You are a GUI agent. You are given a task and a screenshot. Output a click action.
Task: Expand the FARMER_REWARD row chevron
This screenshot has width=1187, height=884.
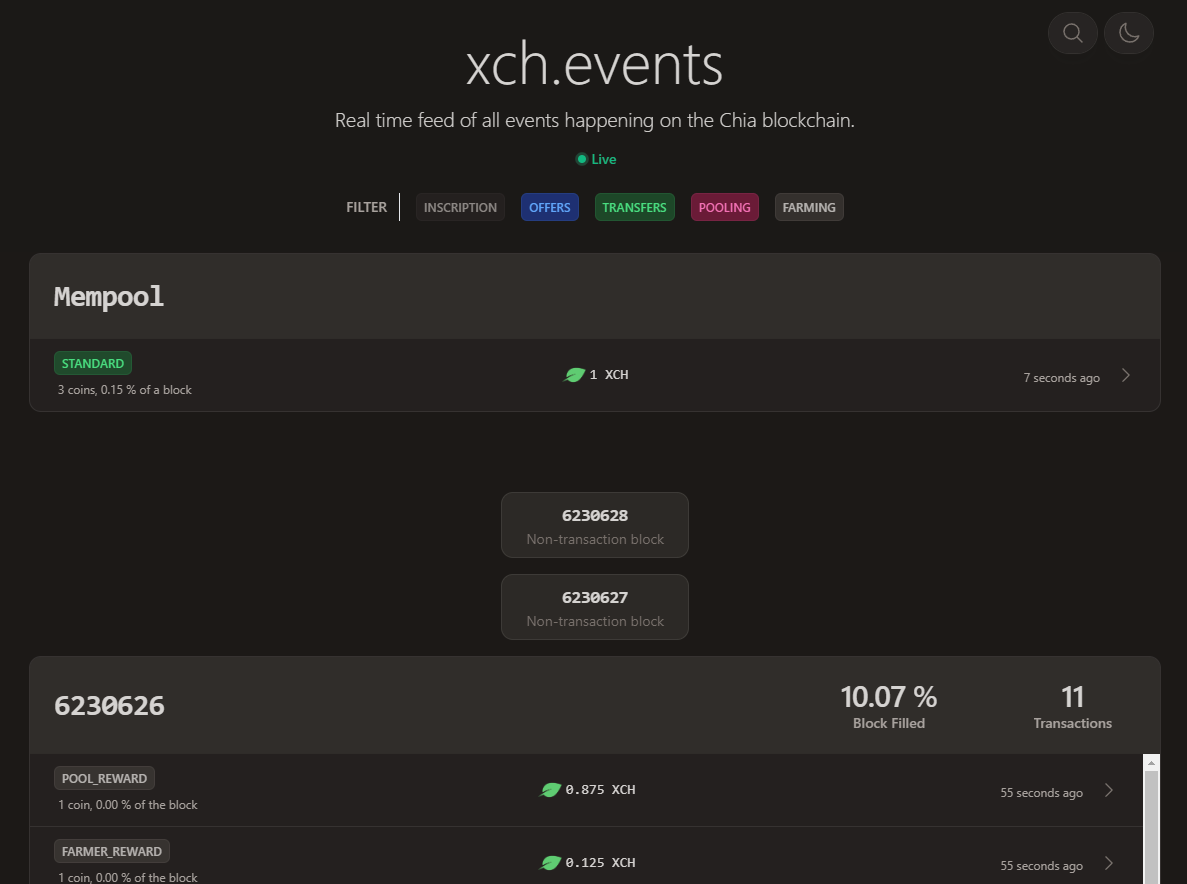1109,863
